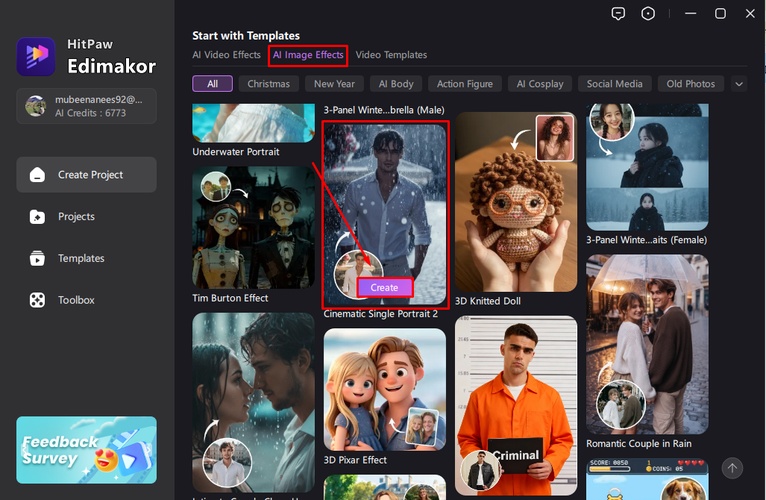The width and height of the screenshot is (766, 500).
Task: Select the AI Image Effects tab
Action: coord(308,55)
